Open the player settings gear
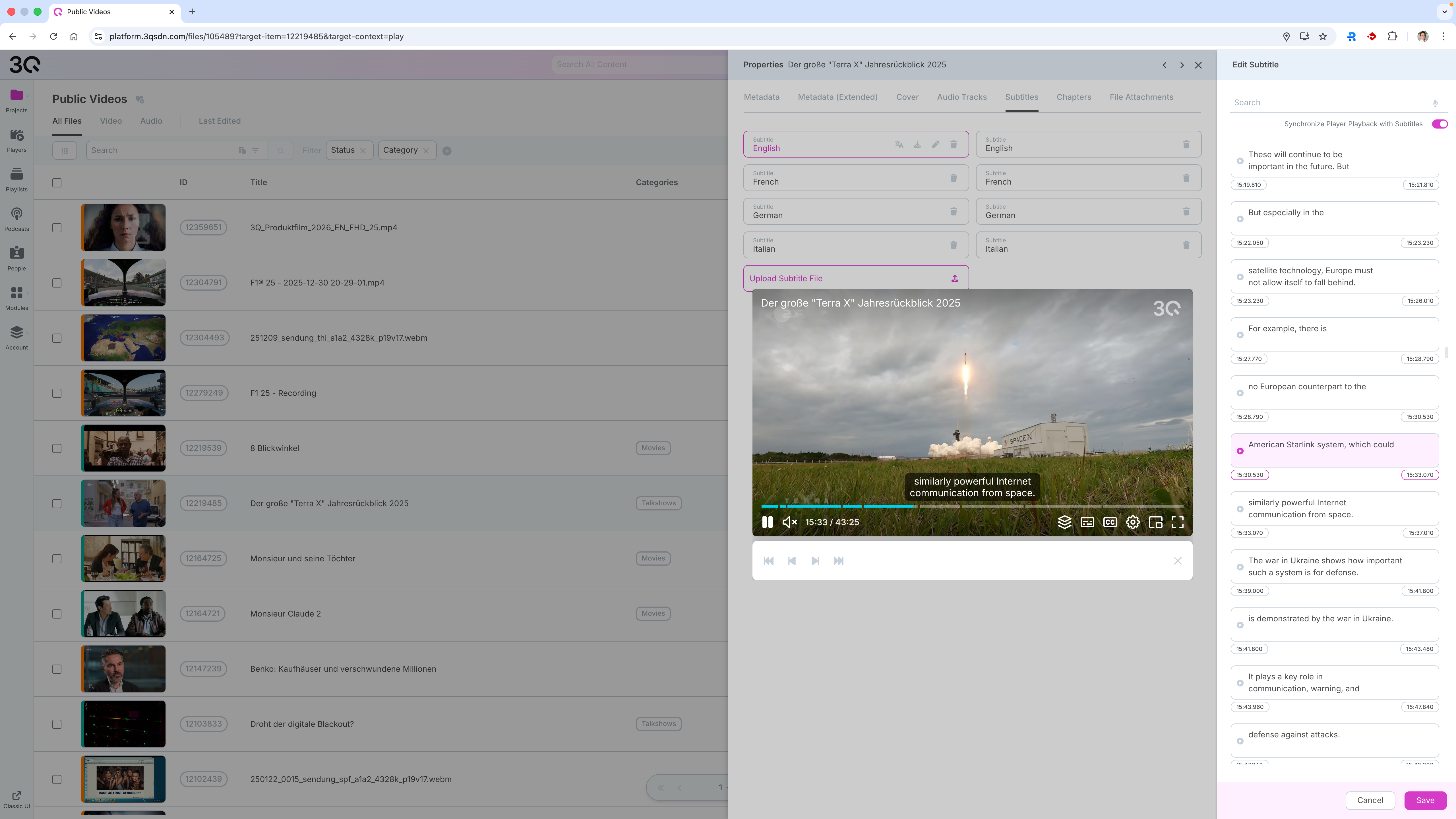This screenshot has width=1456, height=819. point(1133,522)
